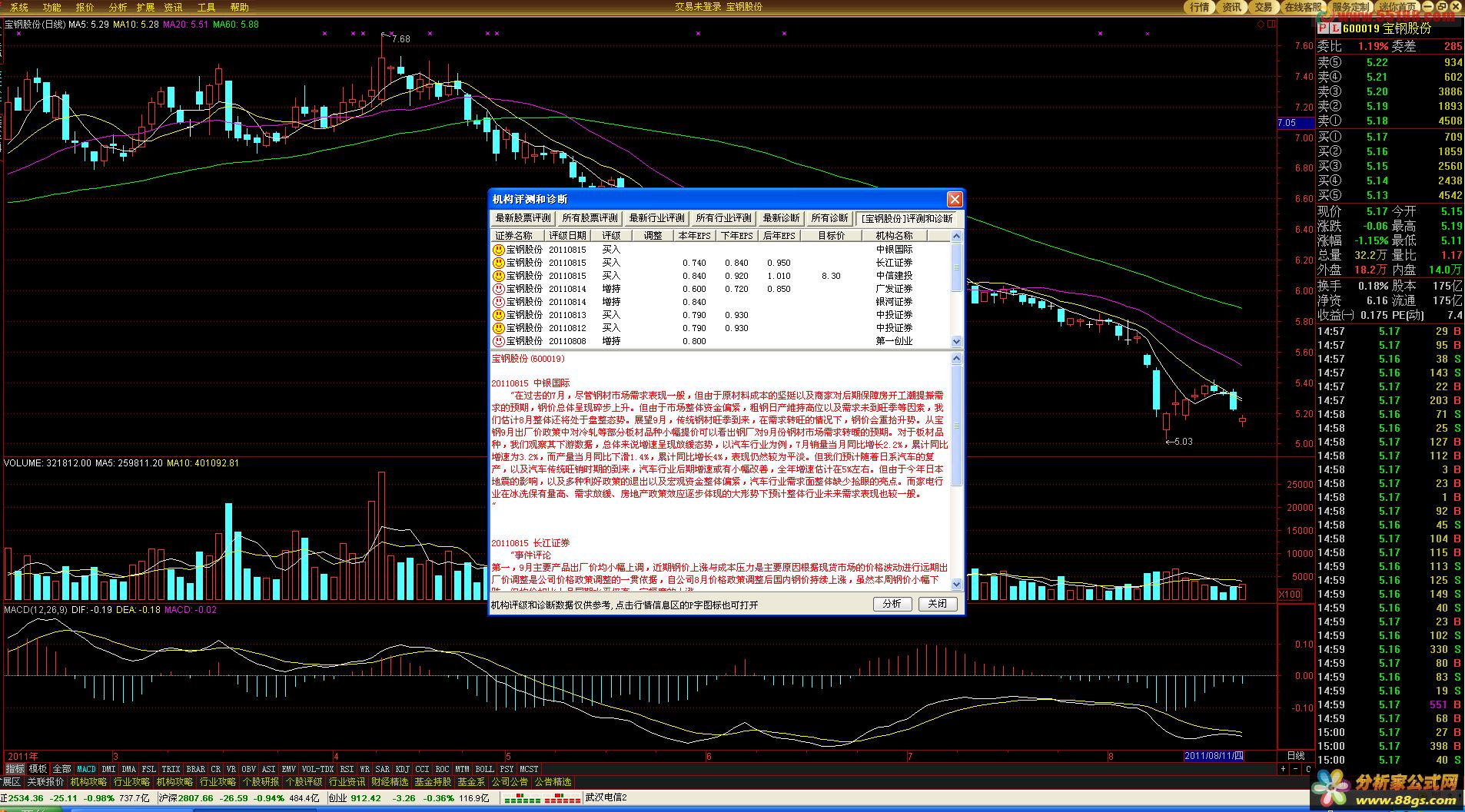Click up arrow of the report text scrollbar
The image size is (1465, 812).
pyautogui.click(x=956, y=358)
